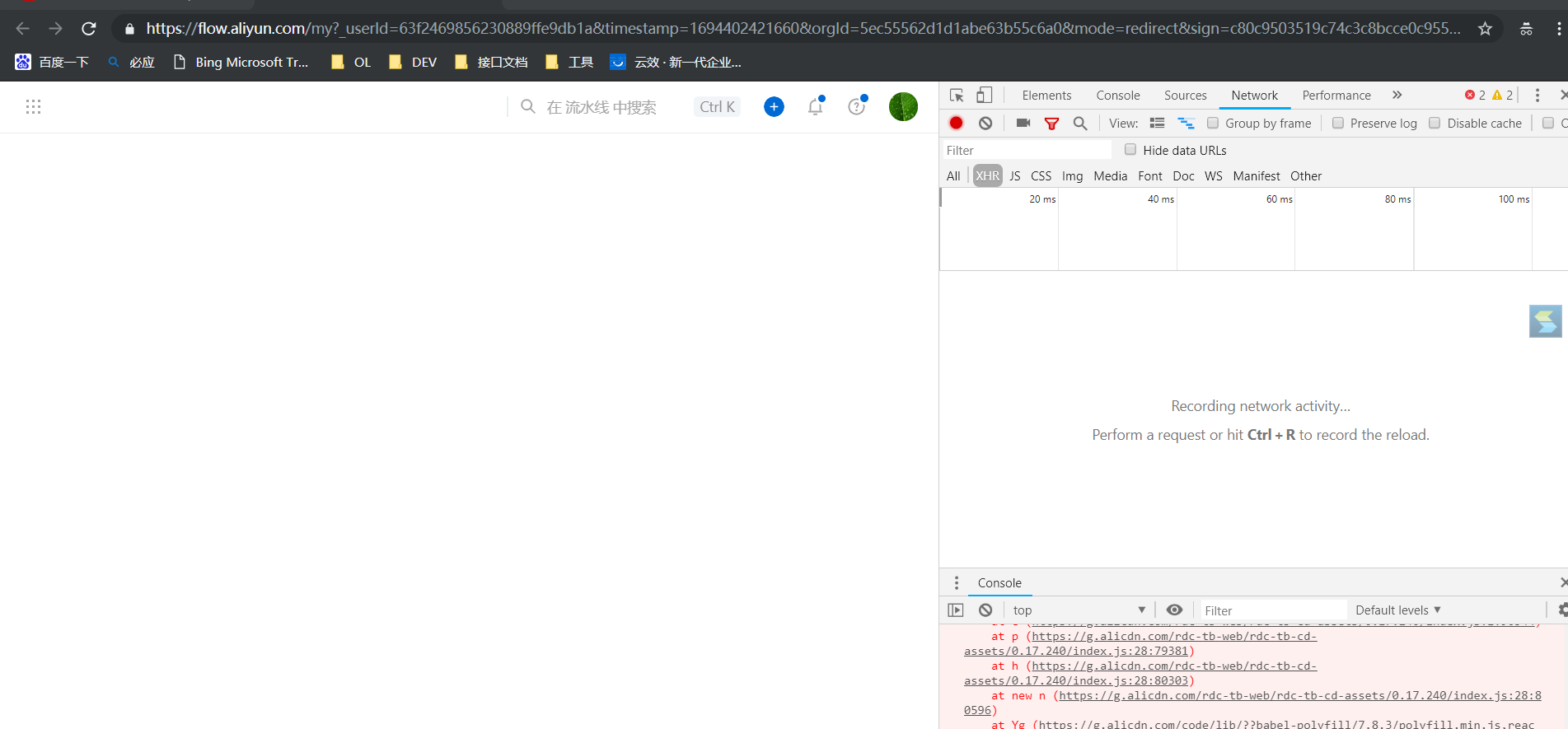Filter requests by Doc
This screenshot has height=729, width=1568.
pos(1183,176)
